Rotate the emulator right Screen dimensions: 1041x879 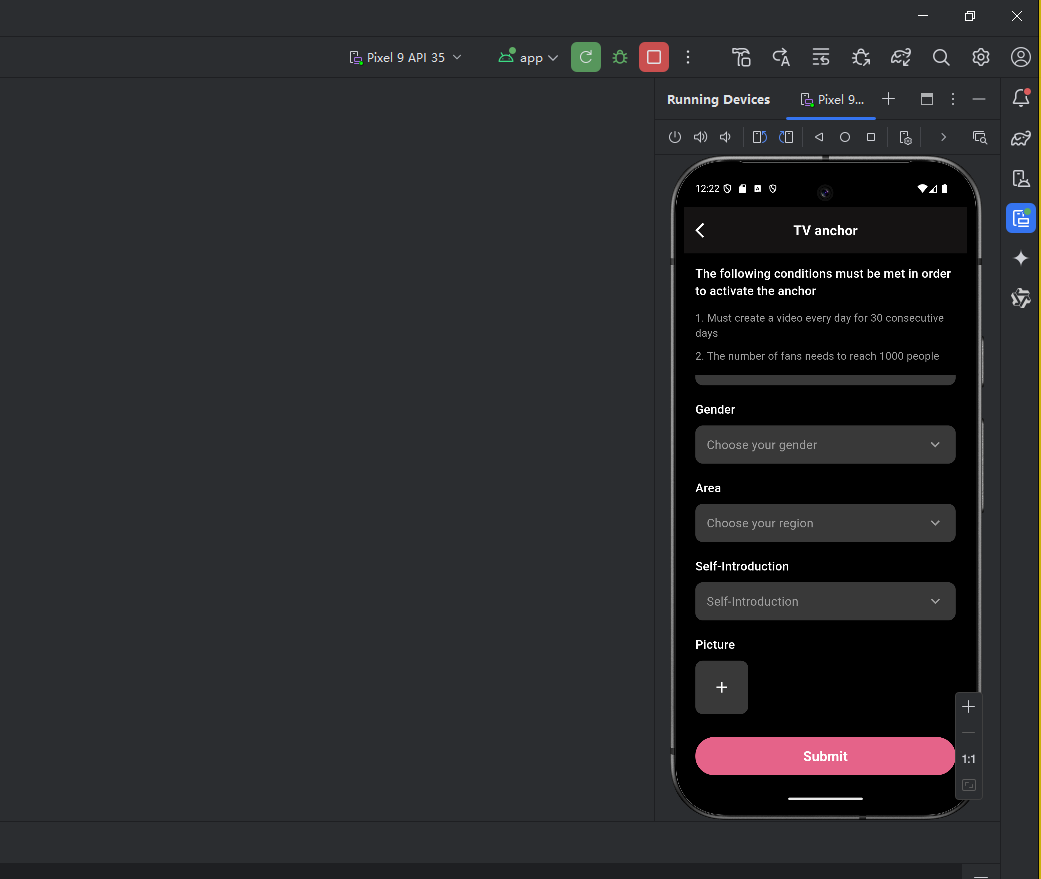tap(786, 137)
